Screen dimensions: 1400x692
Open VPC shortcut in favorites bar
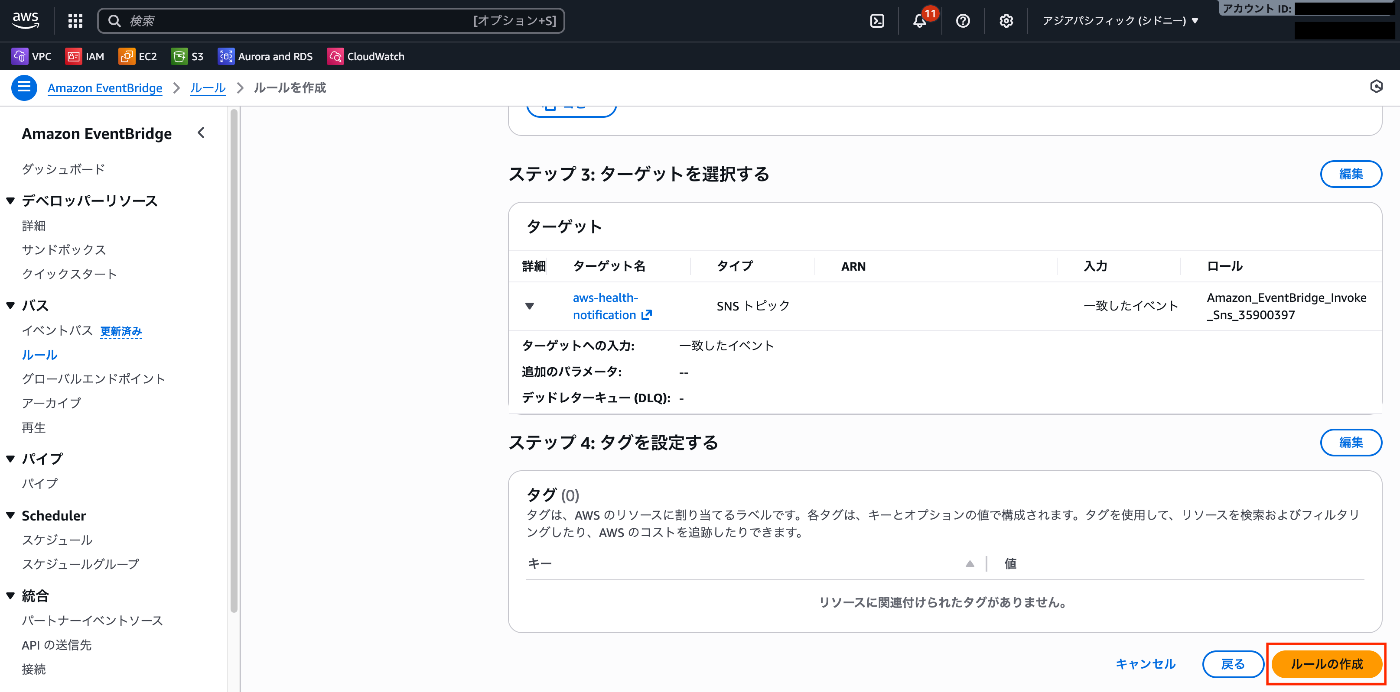tap(31, 57)
